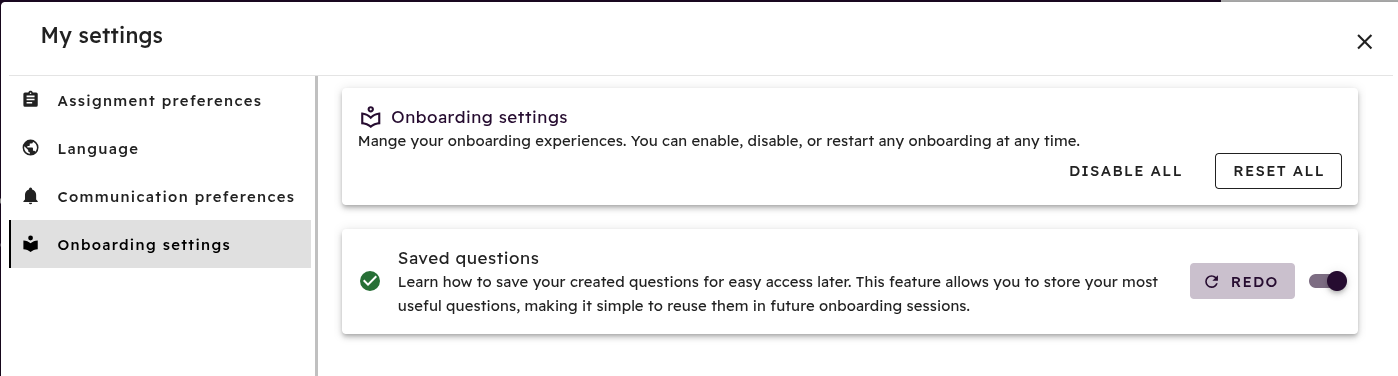
Task: Click the circular arrow icon in REDO
Action: click(1212, 282)
